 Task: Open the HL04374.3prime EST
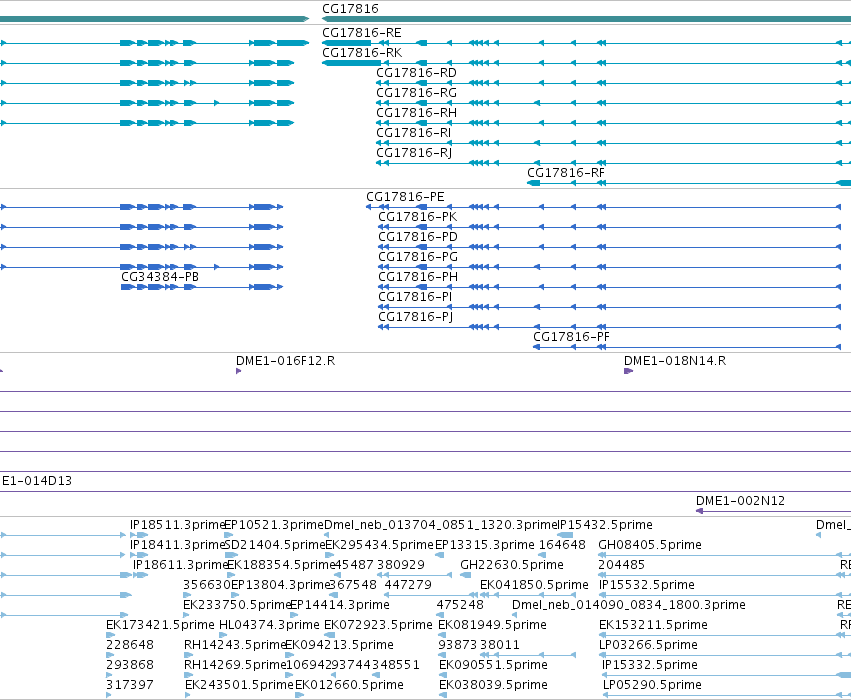(x=269, y=625)
